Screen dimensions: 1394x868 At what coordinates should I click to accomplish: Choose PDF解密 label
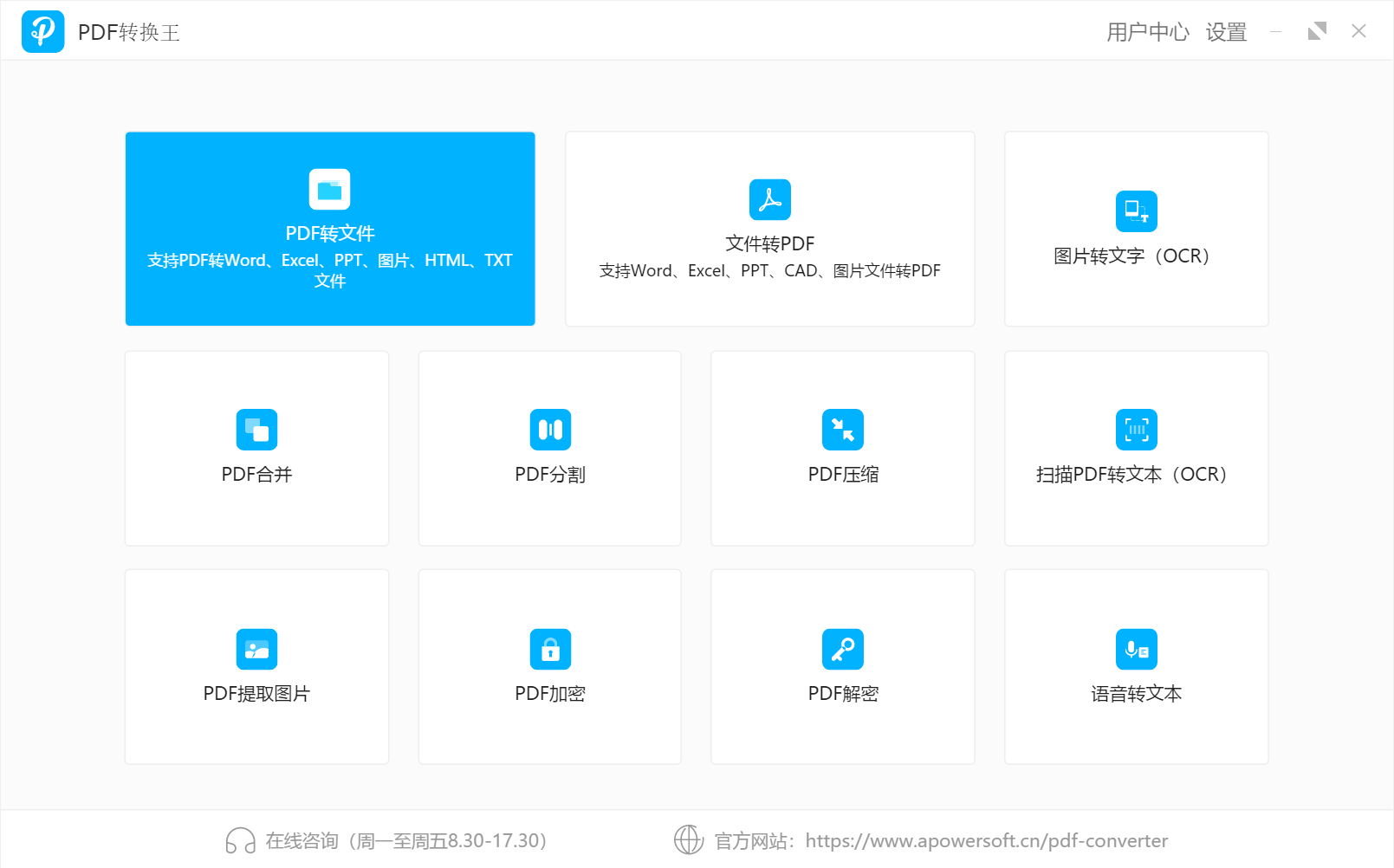pyautogui.click(x=843, y=693)
